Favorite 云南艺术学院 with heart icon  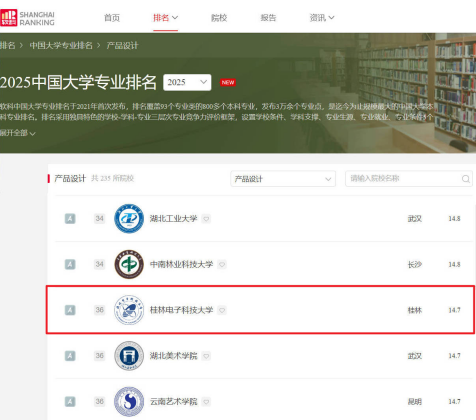(206, 402)
